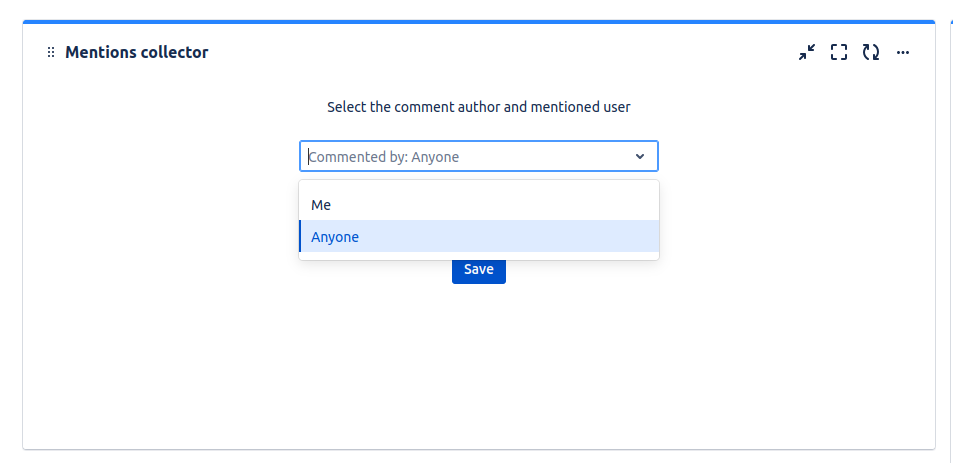Open the more actions ellipsis menu
The width and height of the screenshot is (953, 463).
[903, 52]
